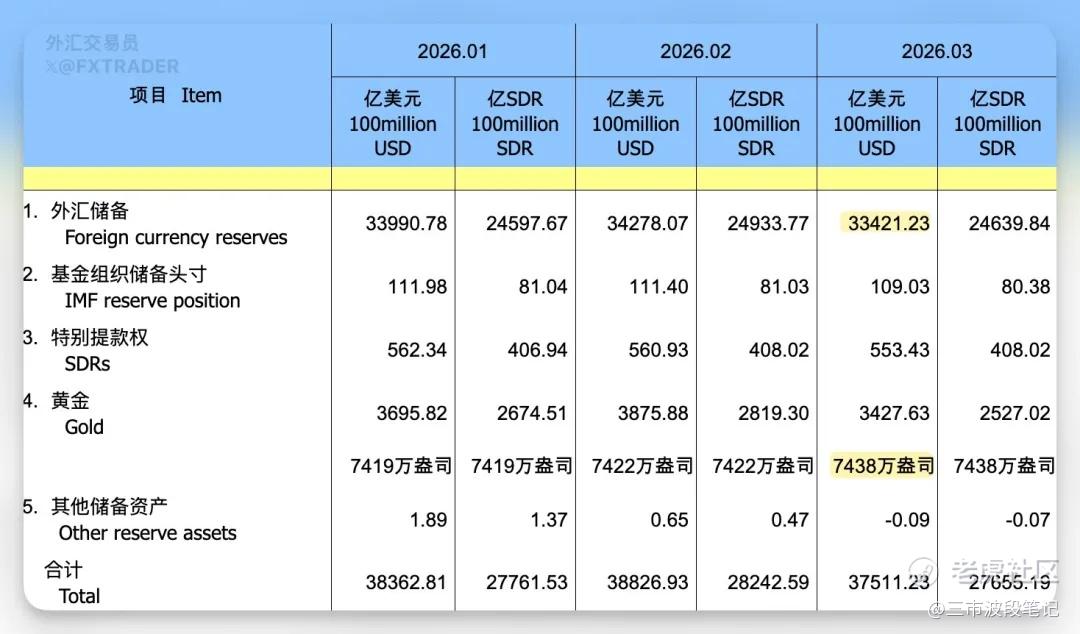Select the 24933.77 cell
The width and height of the screenshot is (1080, 634).
click(768, 223)
